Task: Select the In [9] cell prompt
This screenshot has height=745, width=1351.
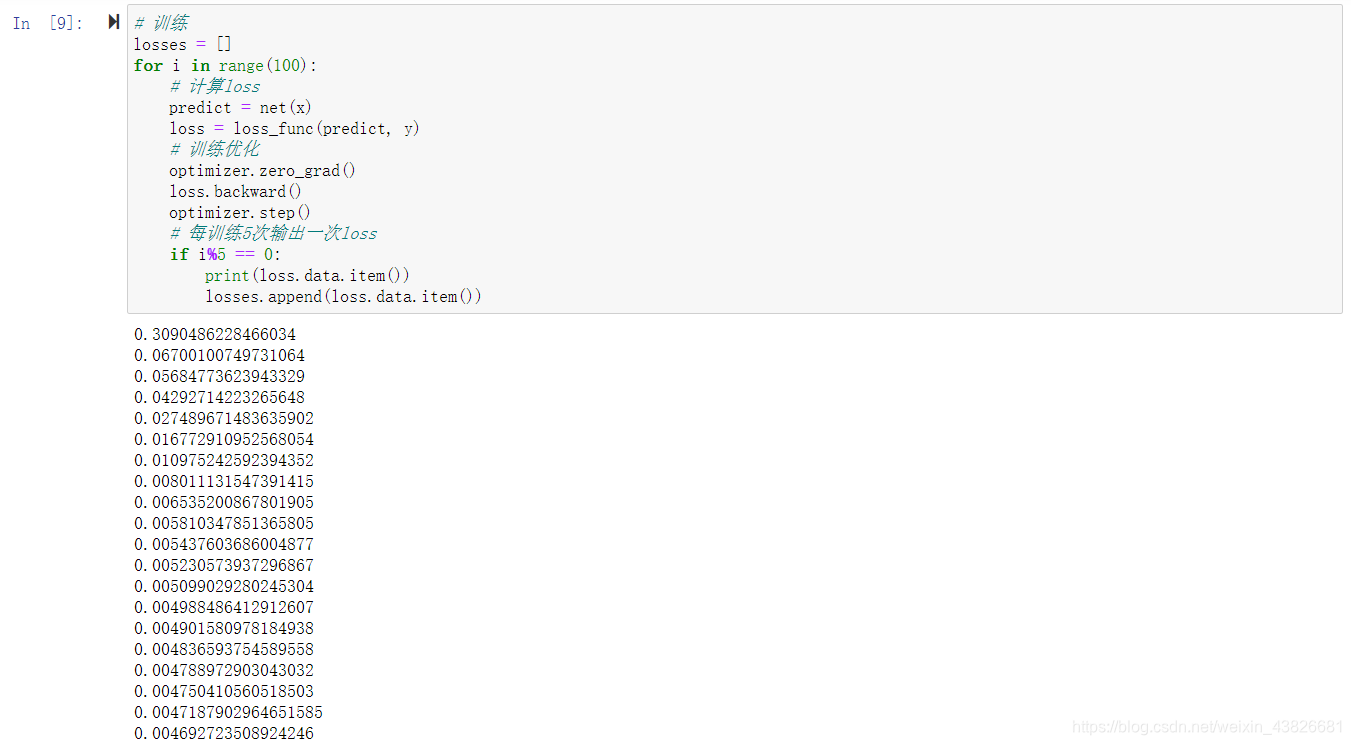Action: 48,23
